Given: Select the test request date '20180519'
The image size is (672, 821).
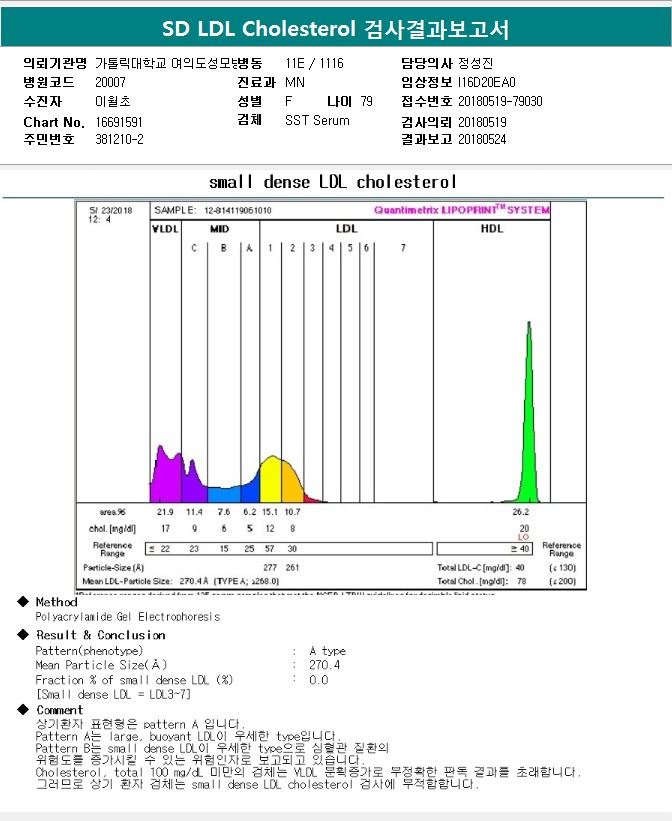Looking at the screenshot, I should [x=482, y=123].
